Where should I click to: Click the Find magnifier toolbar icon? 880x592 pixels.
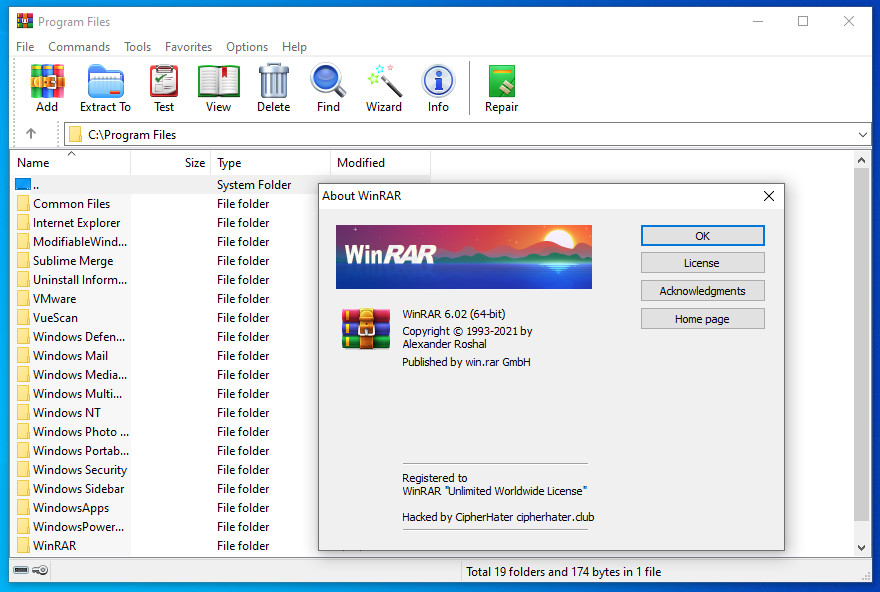click(x=328, y=82)
